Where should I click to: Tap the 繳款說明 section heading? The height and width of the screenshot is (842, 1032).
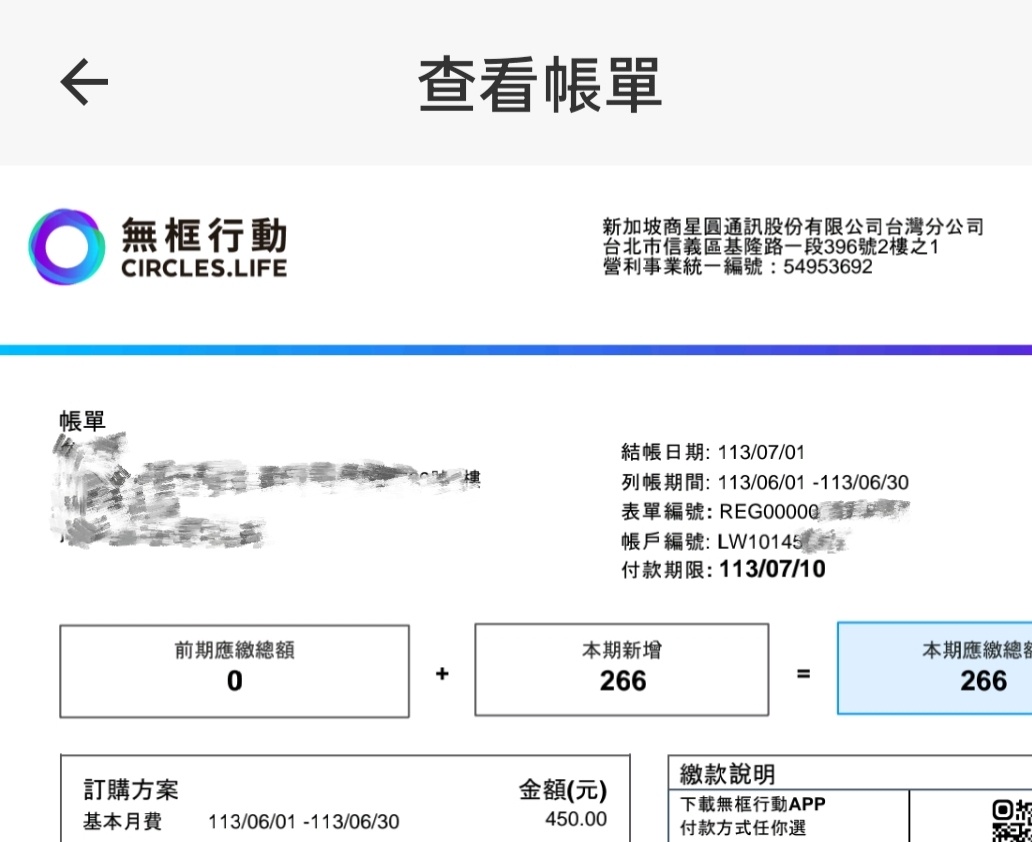[727, 773]
